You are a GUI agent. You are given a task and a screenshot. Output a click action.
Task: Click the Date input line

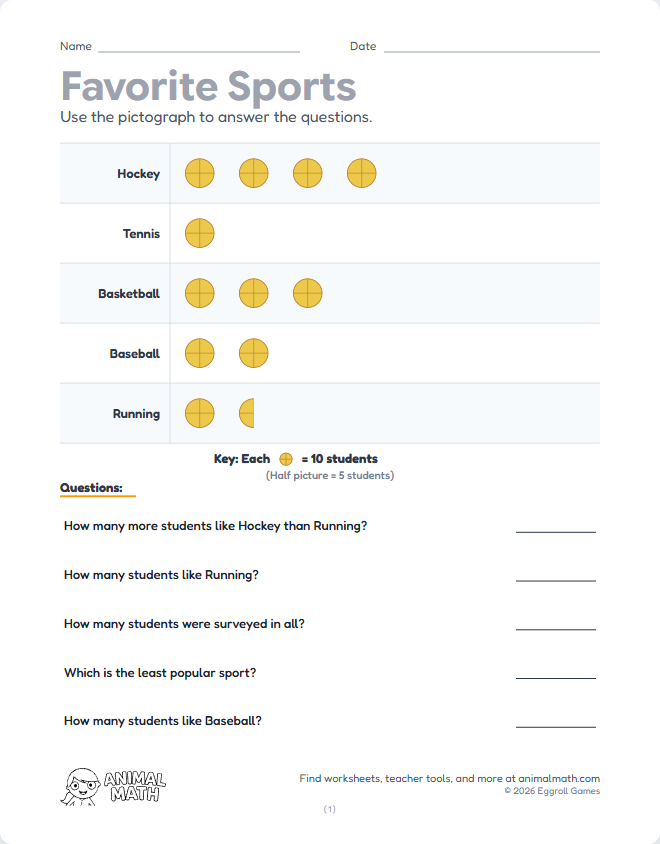491,48
